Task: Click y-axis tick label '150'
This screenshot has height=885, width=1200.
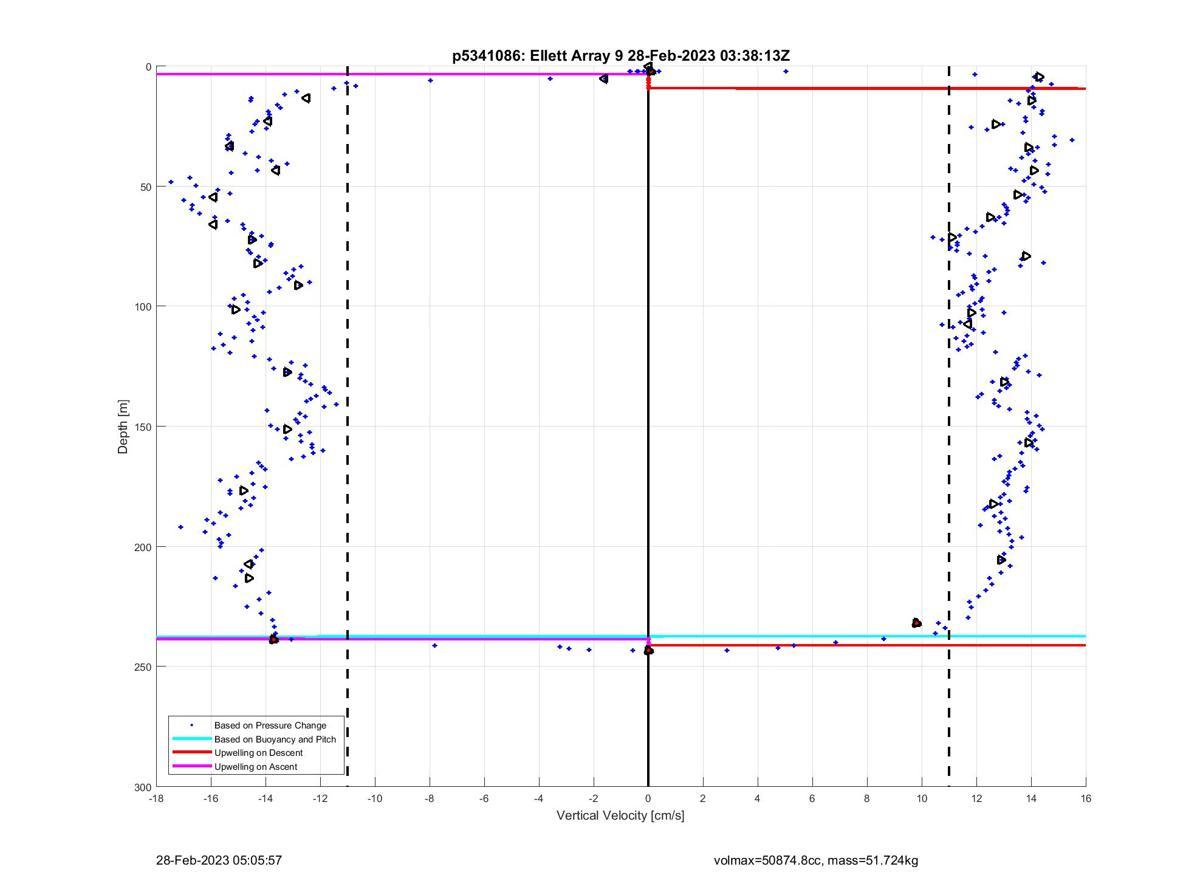Action: point(142,427)
